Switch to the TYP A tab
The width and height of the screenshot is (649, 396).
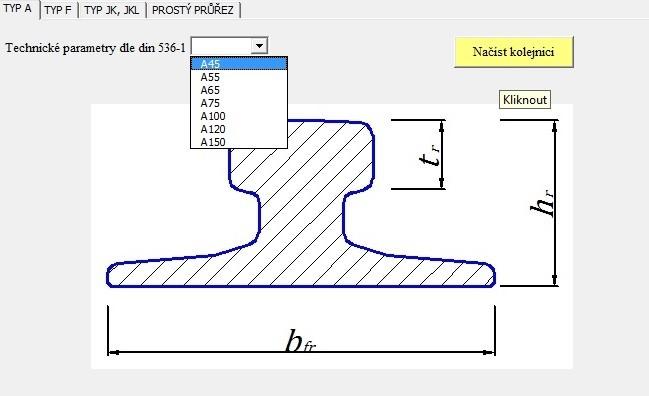18,9
